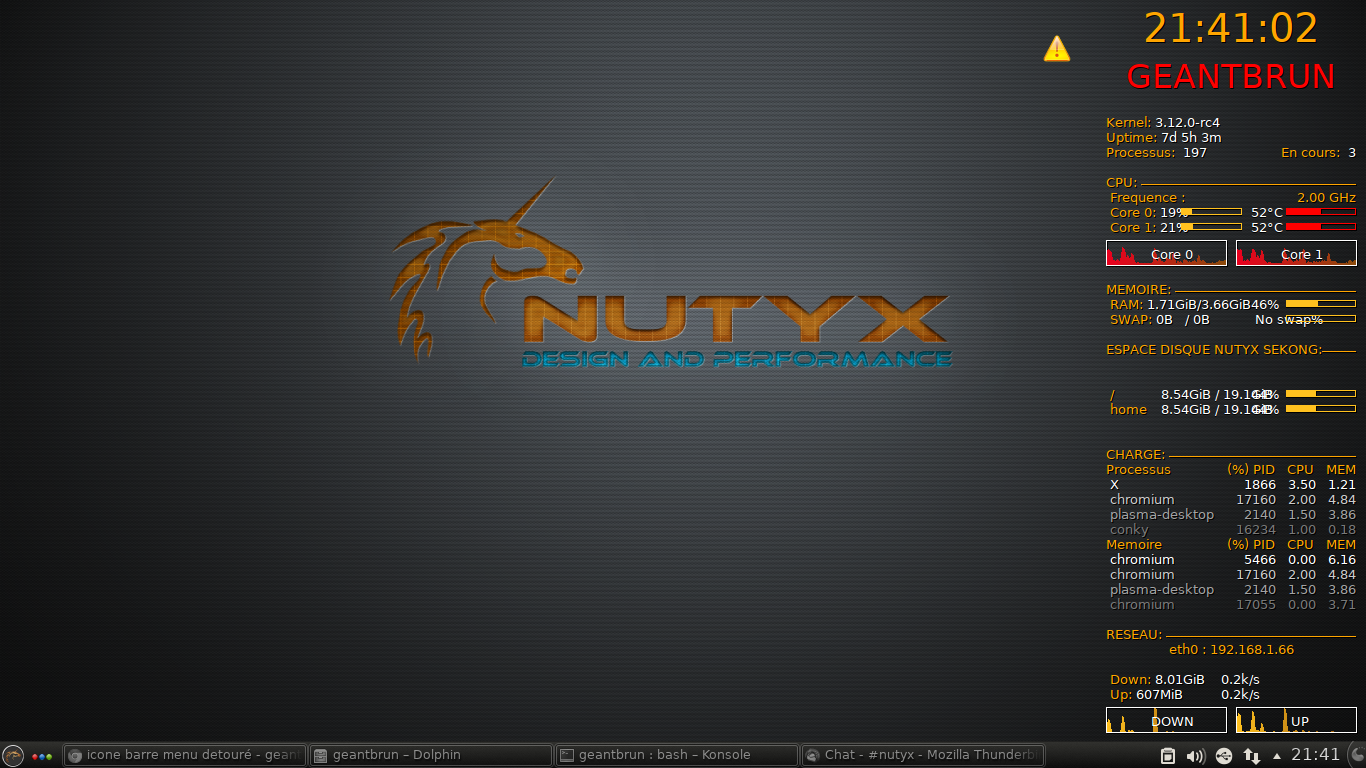Open the NuTyX application launcher menu
This screenshot has width=1366, height=768.
[x=13, y=756]
